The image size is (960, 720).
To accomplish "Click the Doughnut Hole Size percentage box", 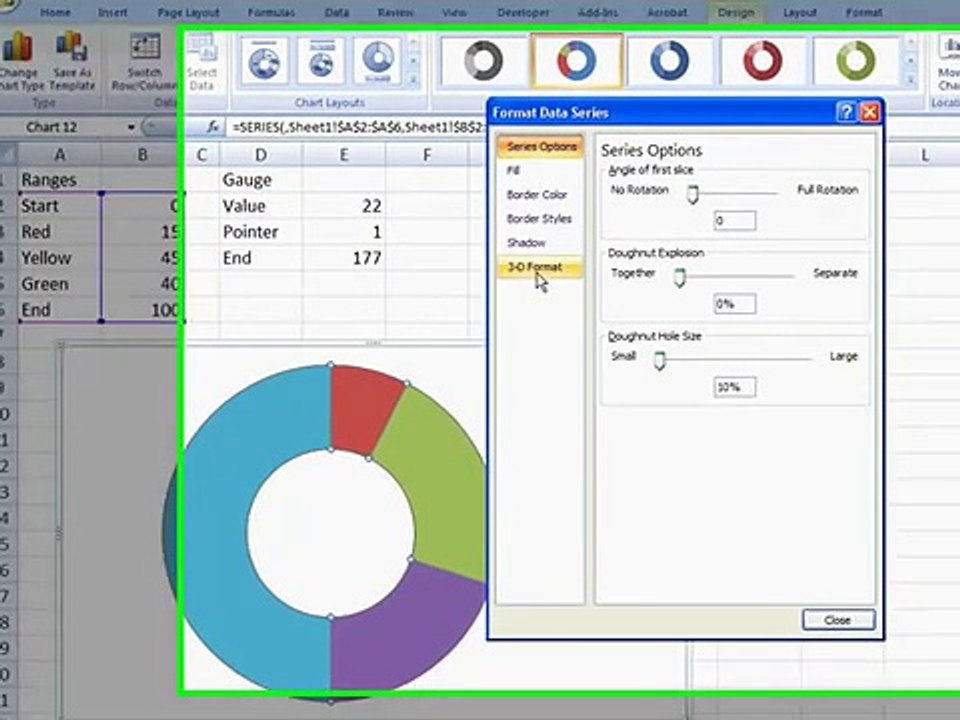I will coord(735,387).
